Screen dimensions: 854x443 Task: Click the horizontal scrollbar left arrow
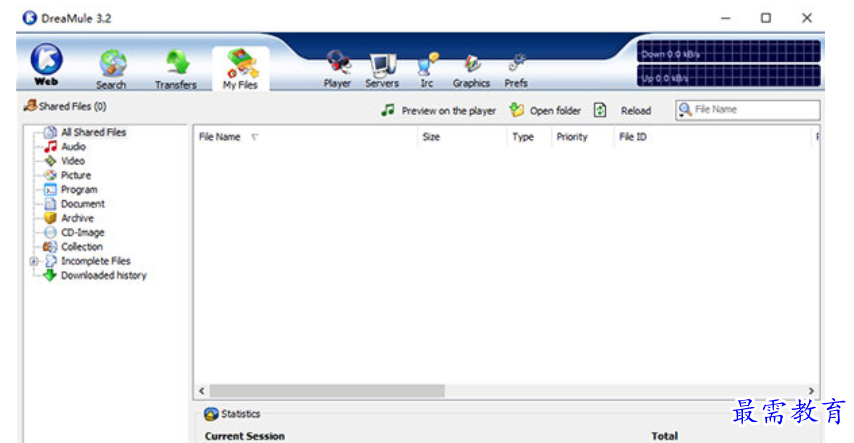(202, 391)
